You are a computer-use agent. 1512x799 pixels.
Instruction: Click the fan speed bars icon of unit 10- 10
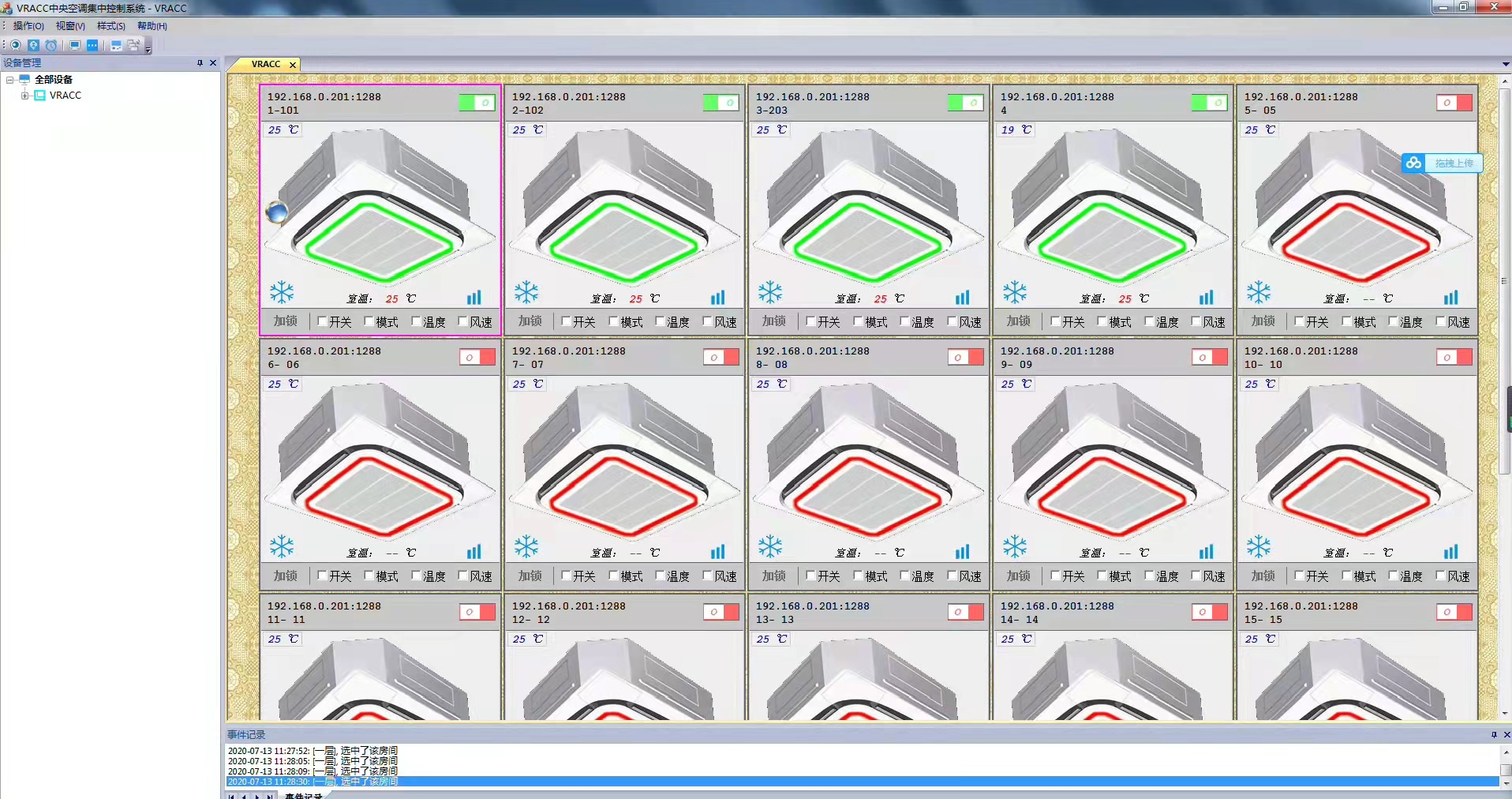pos(1451,552)
